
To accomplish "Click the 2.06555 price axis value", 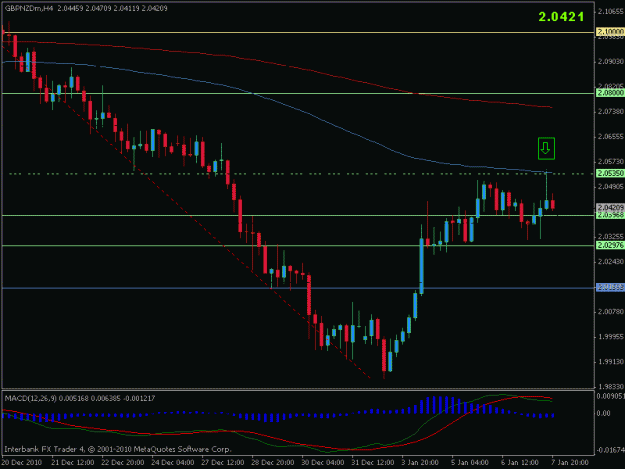I will tap(610, 137).
